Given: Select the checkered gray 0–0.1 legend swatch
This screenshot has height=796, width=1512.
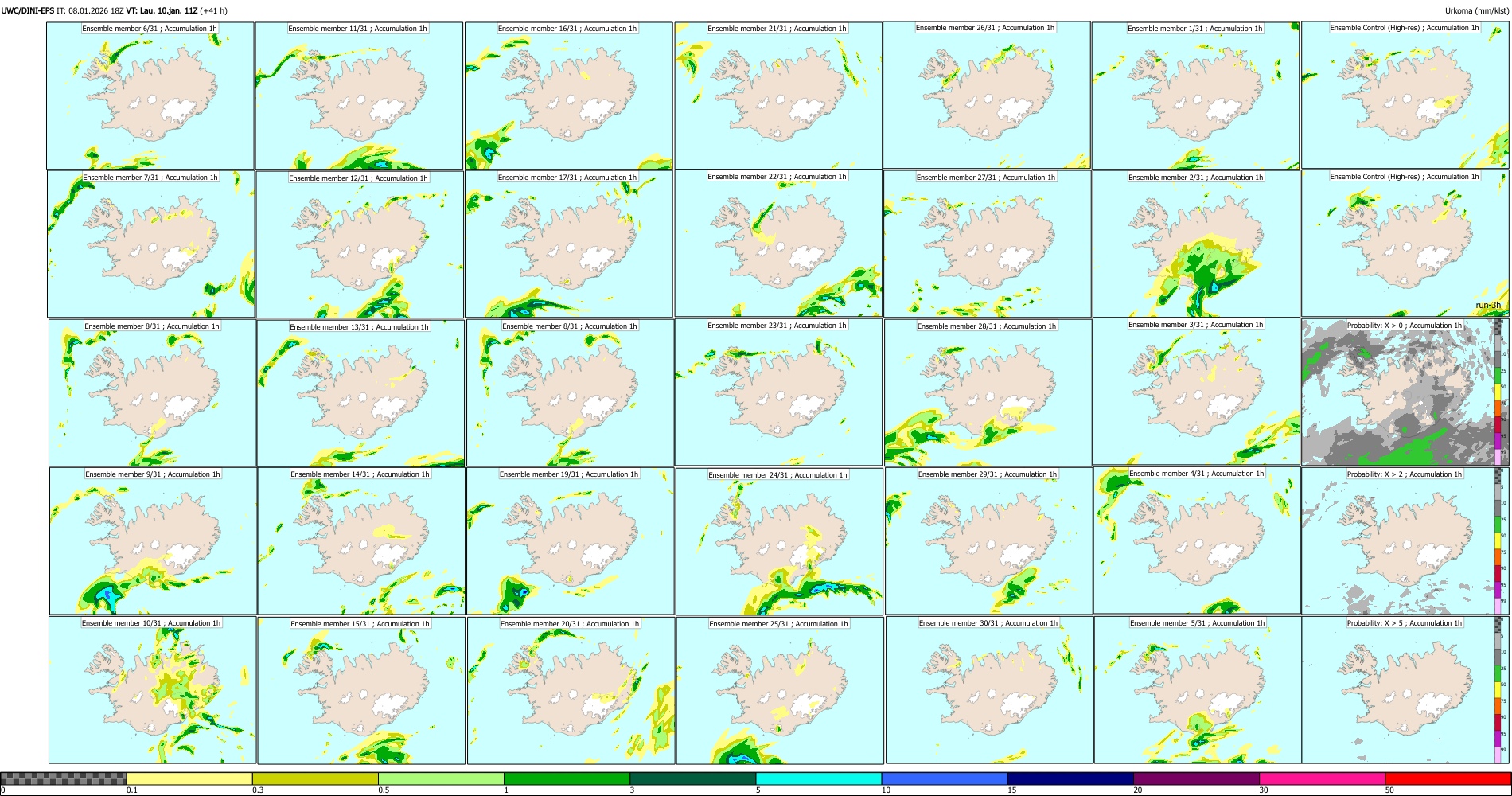Looking at the screenshot, I should click(64, 778).
